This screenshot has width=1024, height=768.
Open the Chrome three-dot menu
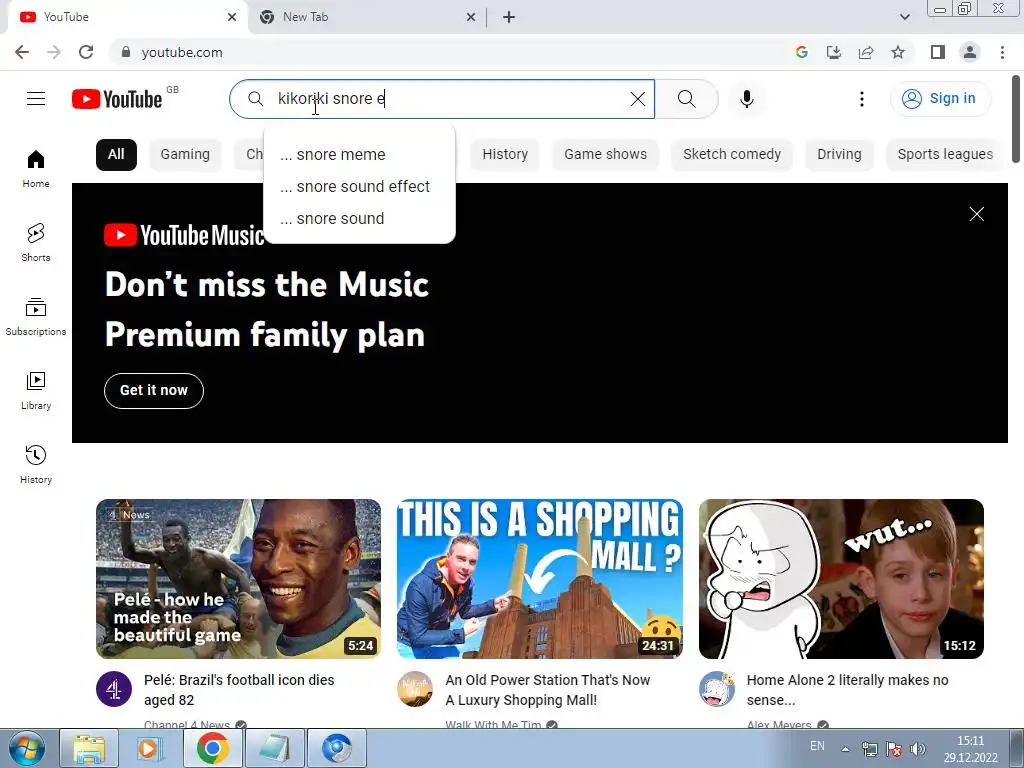[1002, 52]
